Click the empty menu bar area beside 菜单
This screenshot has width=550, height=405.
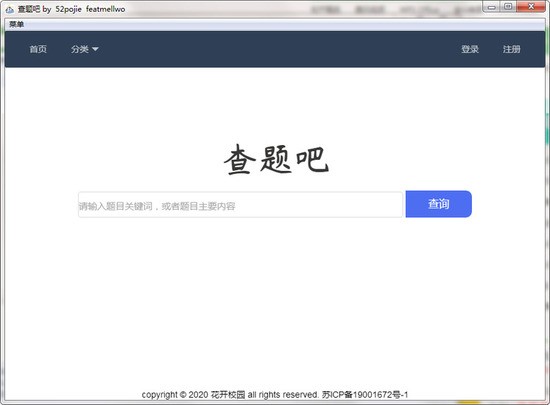281,24
